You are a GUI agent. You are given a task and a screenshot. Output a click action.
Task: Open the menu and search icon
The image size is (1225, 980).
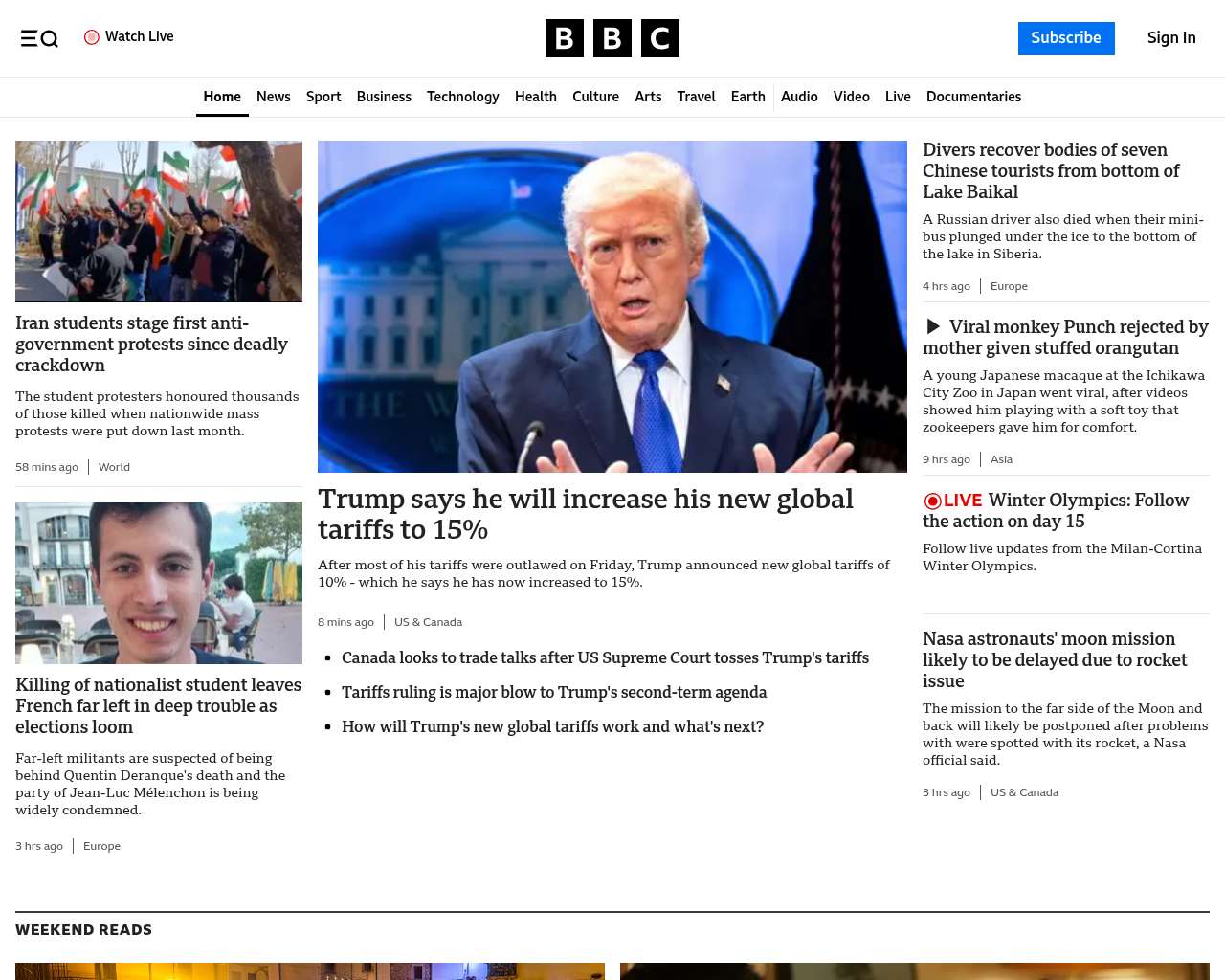39,38
